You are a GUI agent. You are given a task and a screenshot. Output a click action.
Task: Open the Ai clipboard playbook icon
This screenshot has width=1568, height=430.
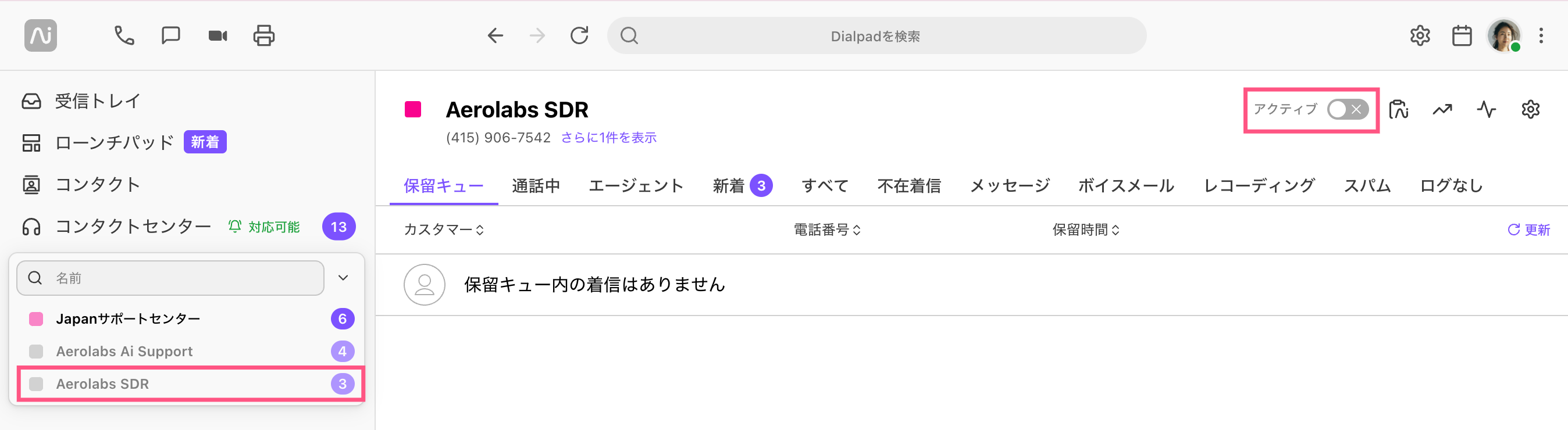click(1398, 109)
